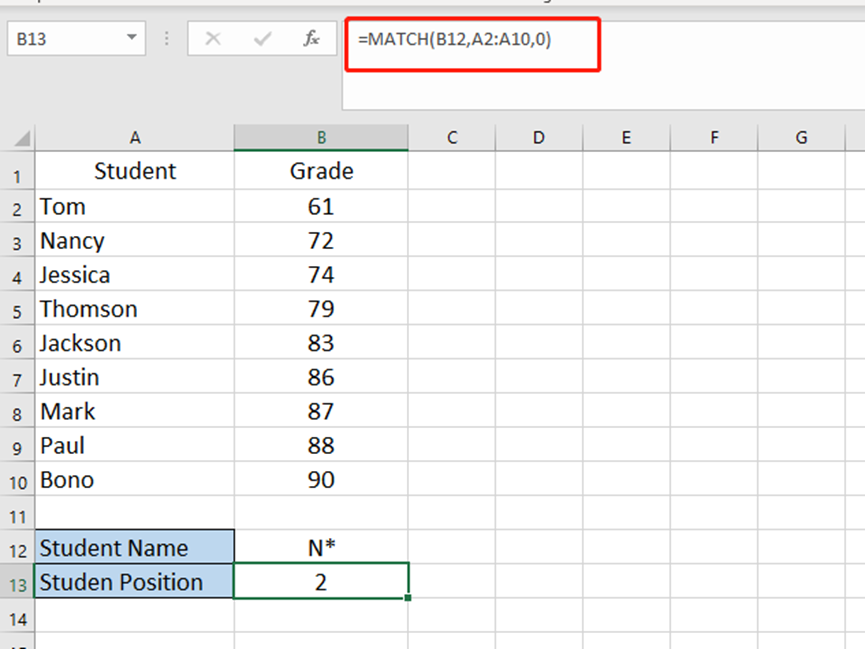Click the Name Box showing B13

pyautogui.click(x=76, y=39)
